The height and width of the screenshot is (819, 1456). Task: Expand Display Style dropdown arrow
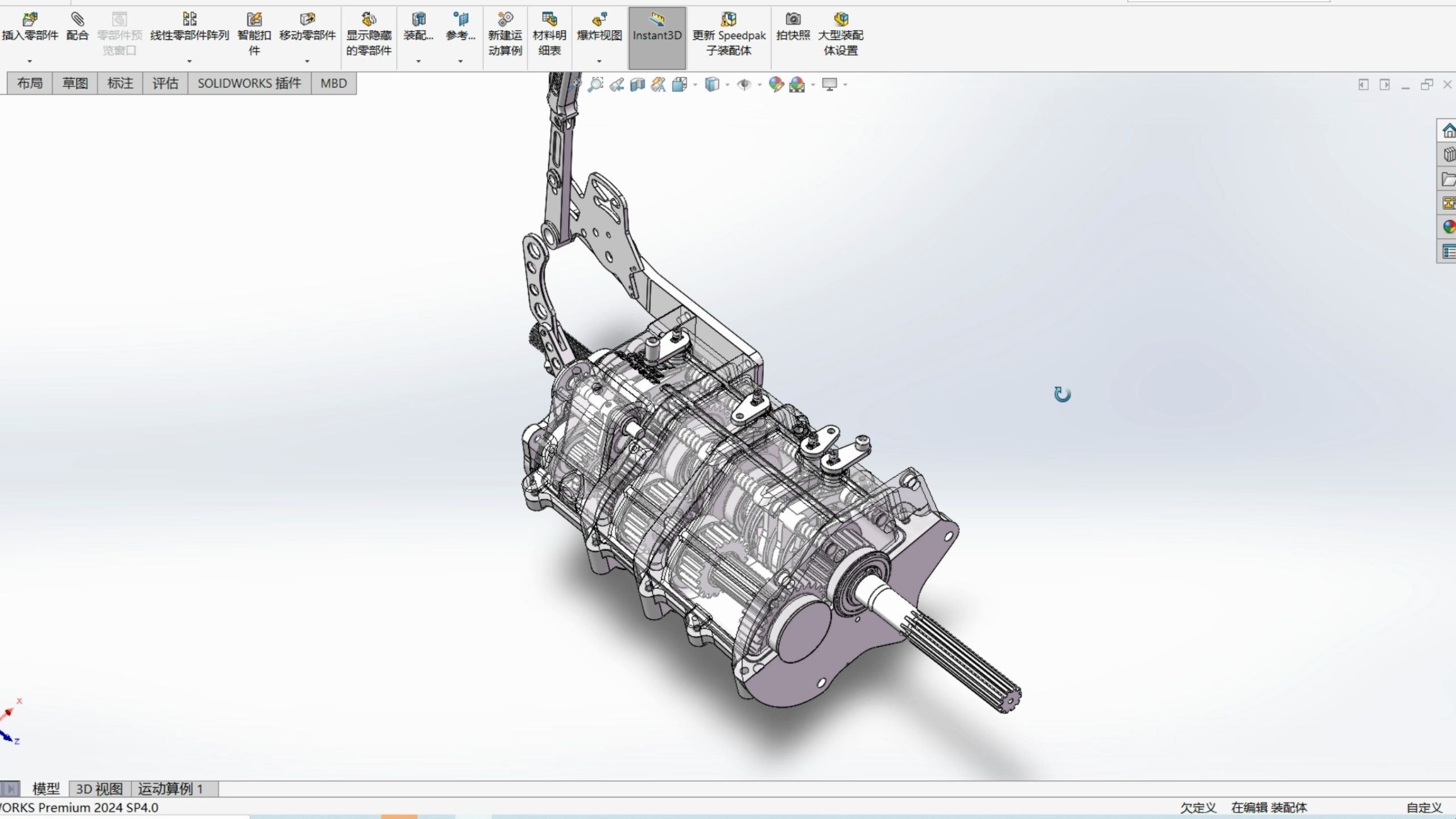727,85
